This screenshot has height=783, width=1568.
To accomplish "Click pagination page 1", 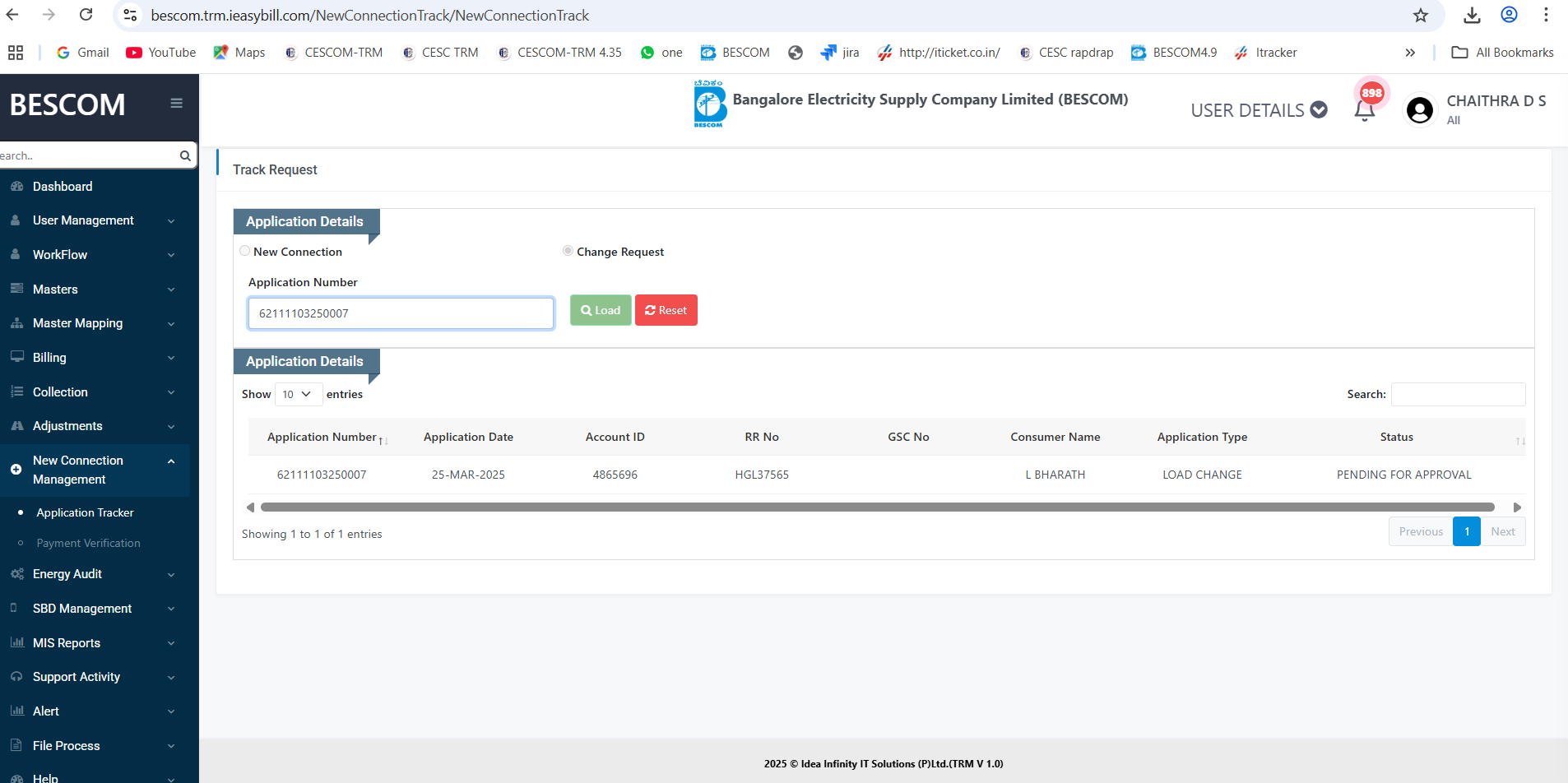I will point(1467,531).
